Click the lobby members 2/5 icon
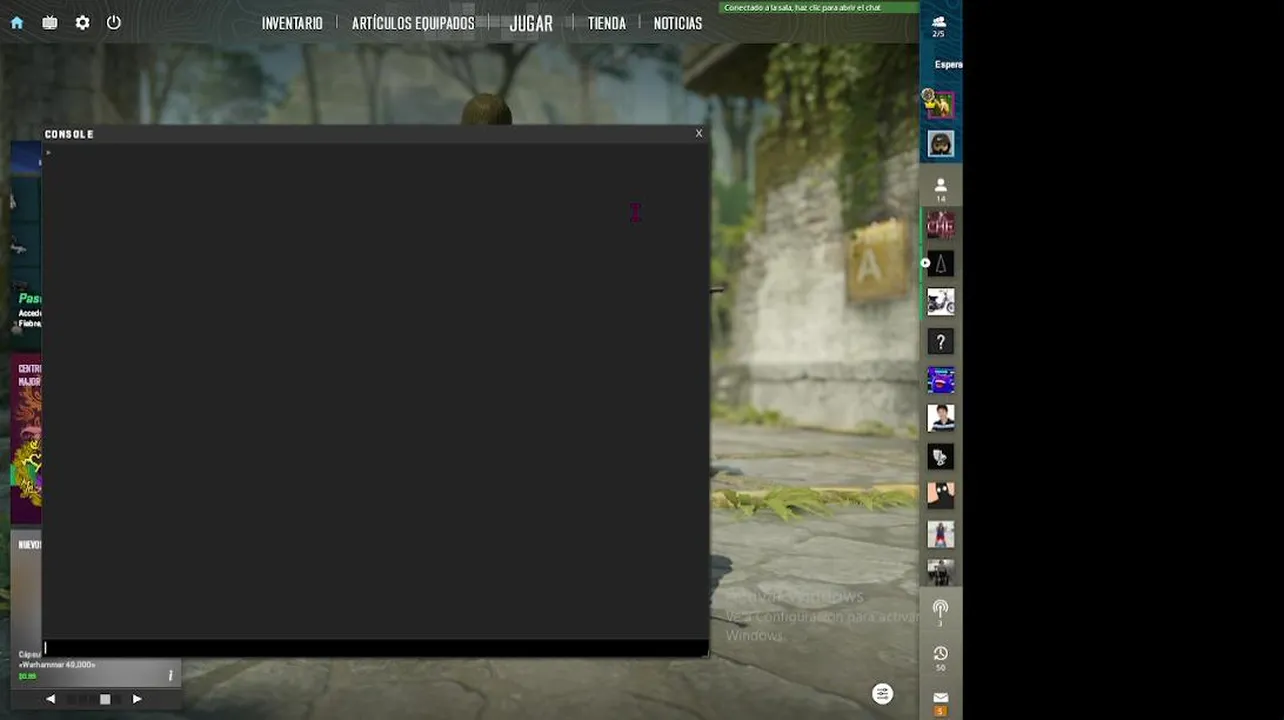Screen dimensions: 1284x720 [x=939, y=25]
